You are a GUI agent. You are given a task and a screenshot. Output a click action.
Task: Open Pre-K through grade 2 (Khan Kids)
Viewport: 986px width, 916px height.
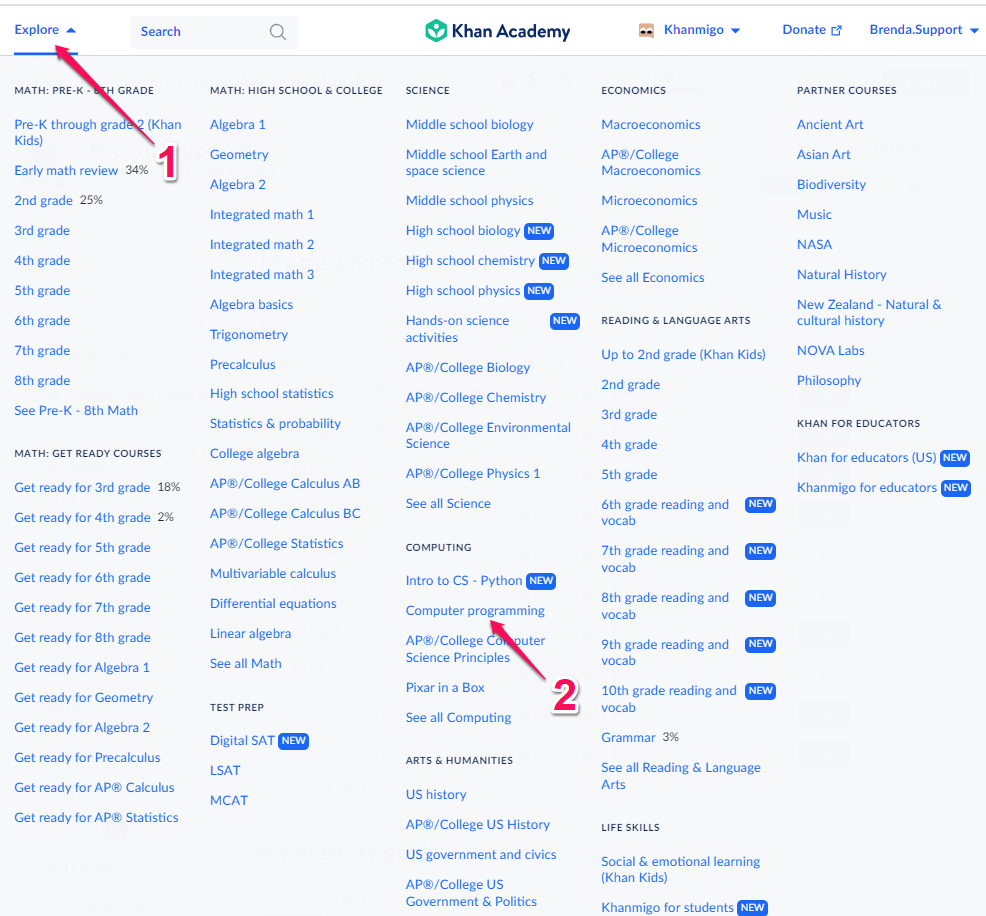pyautogui.click(x=98, y=133)
